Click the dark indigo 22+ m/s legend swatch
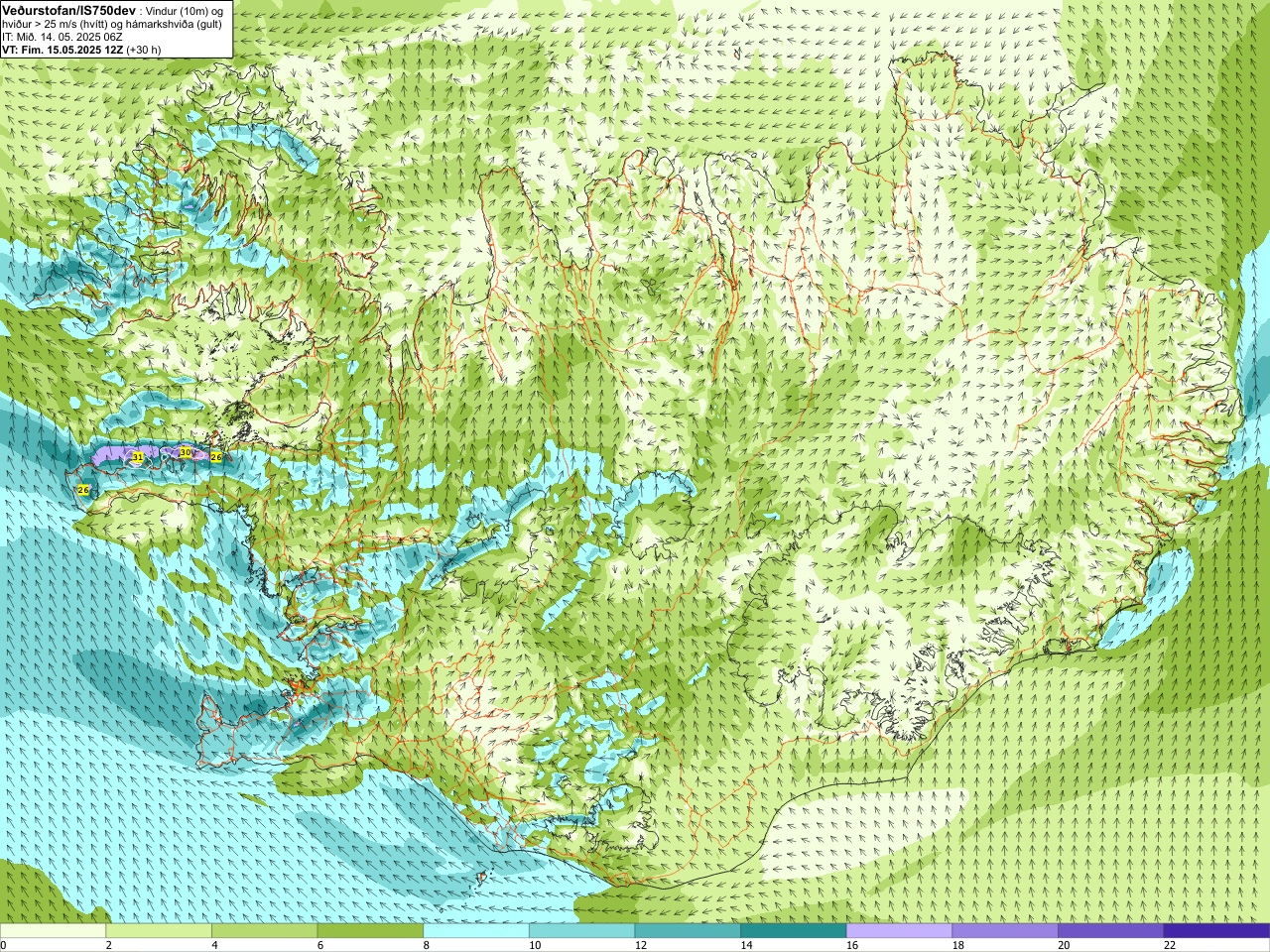This screenshot has height=952, width=1270. click(x=1216, y=931)
